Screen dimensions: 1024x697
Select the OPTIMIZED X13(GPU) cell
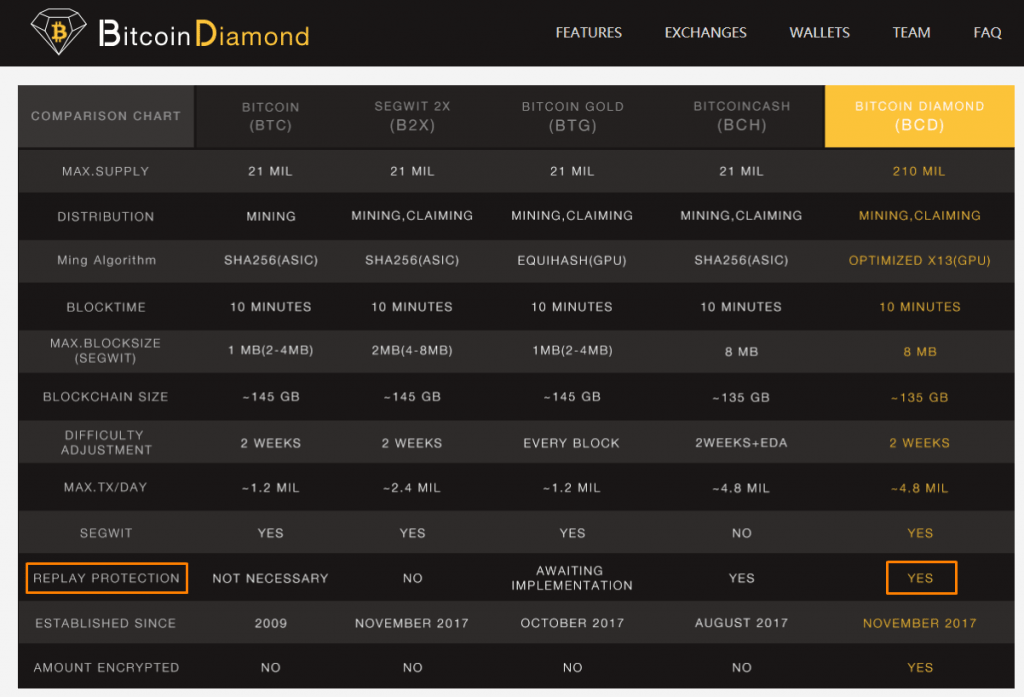[x=919, y=260]
